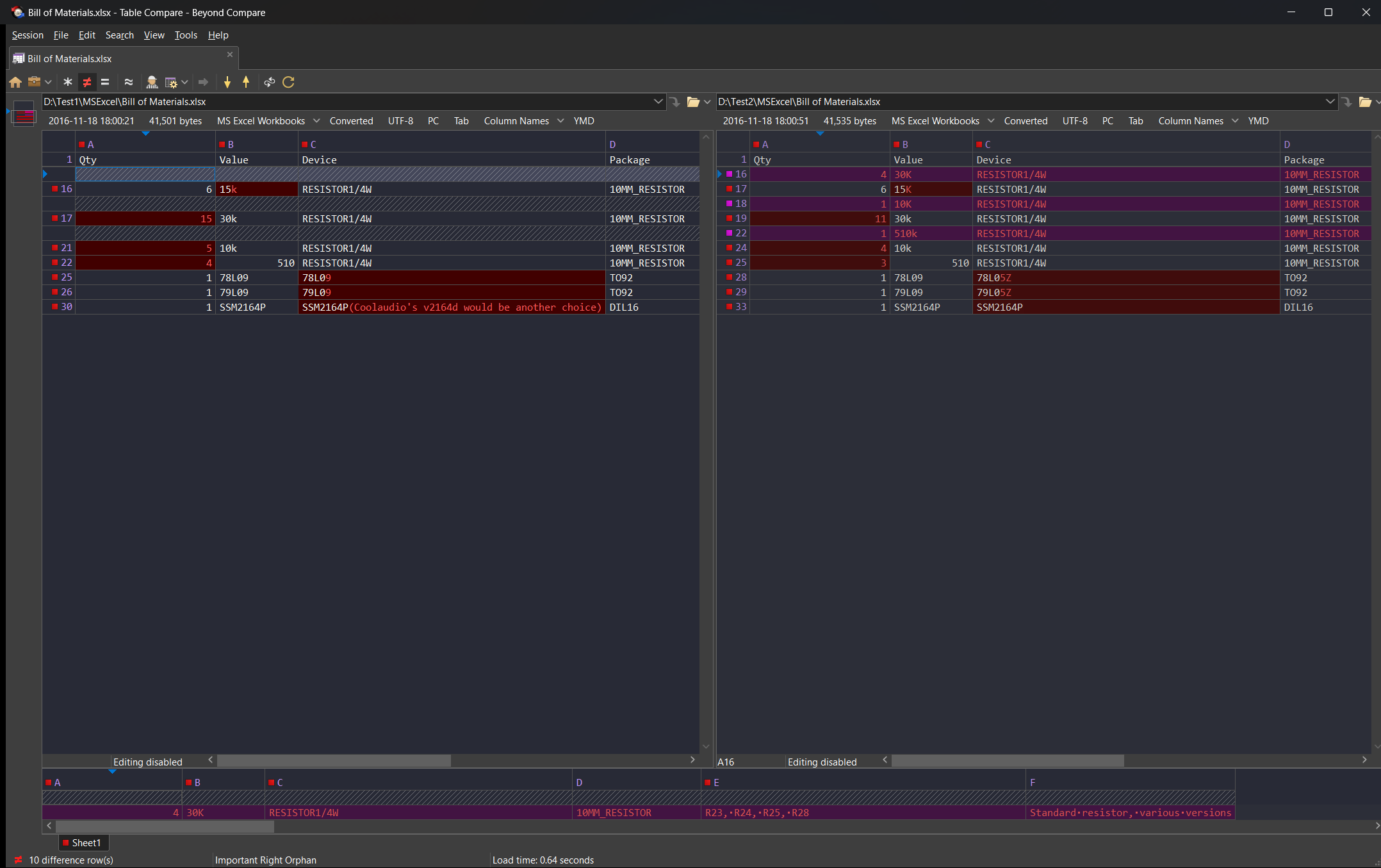Screen dimensions: 1381x868
Task: Open session settings table-gear icon
Action: 171,82
